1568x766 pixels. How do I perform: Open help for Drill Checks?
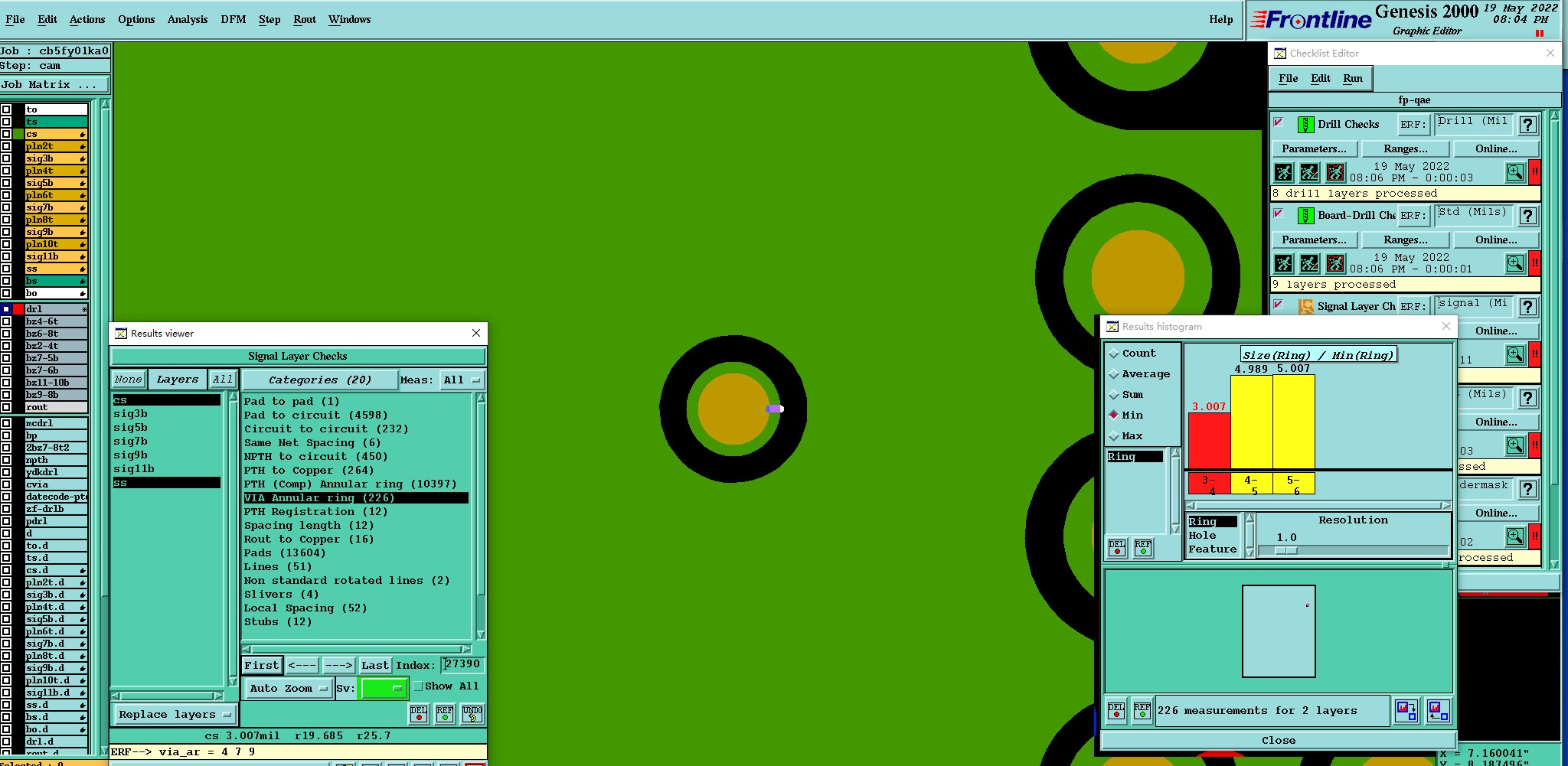[x=1528, y=125]
